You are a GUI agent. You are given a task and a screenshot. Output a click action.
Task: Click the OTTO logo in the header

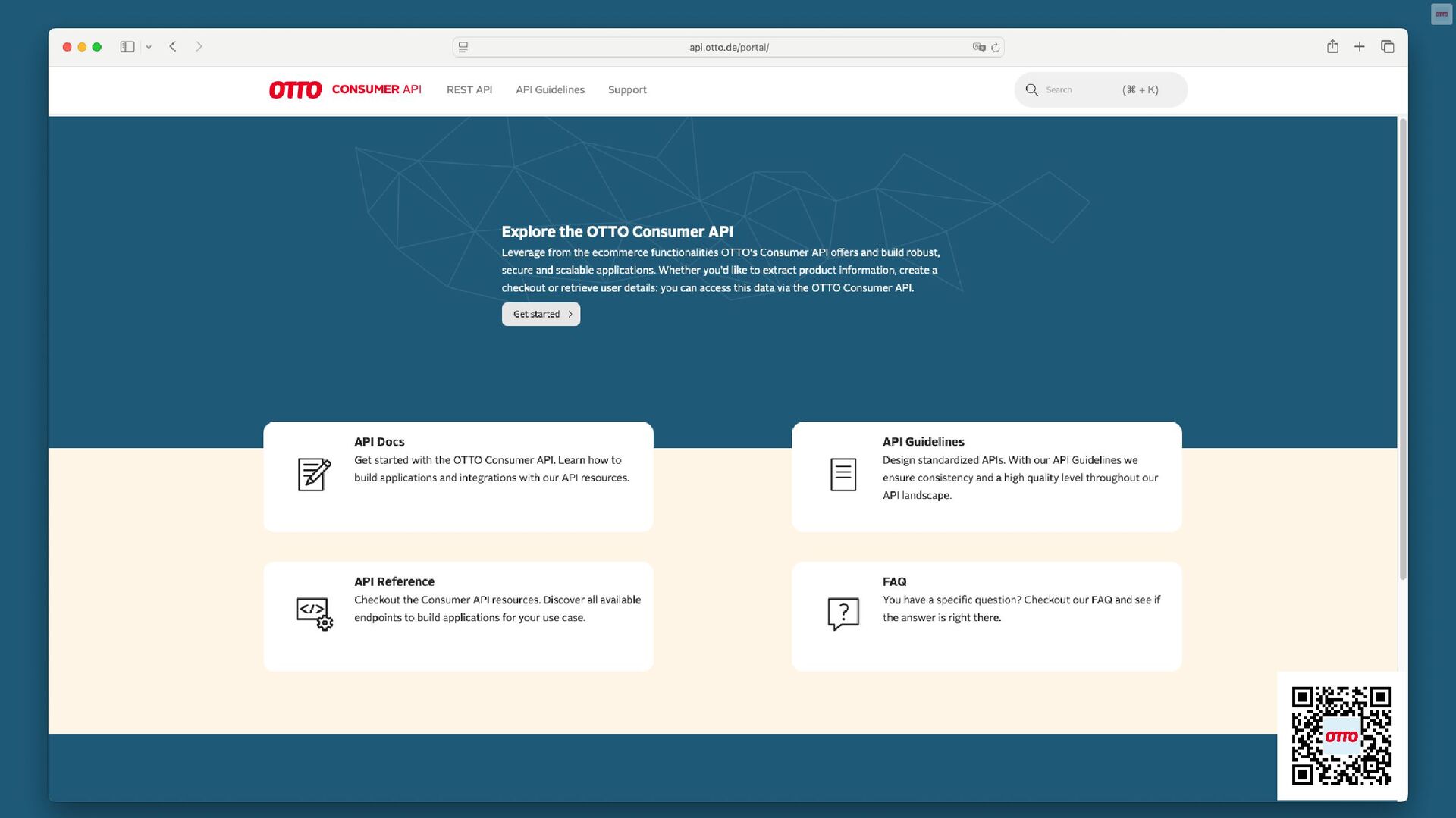[x=295, y=90]
